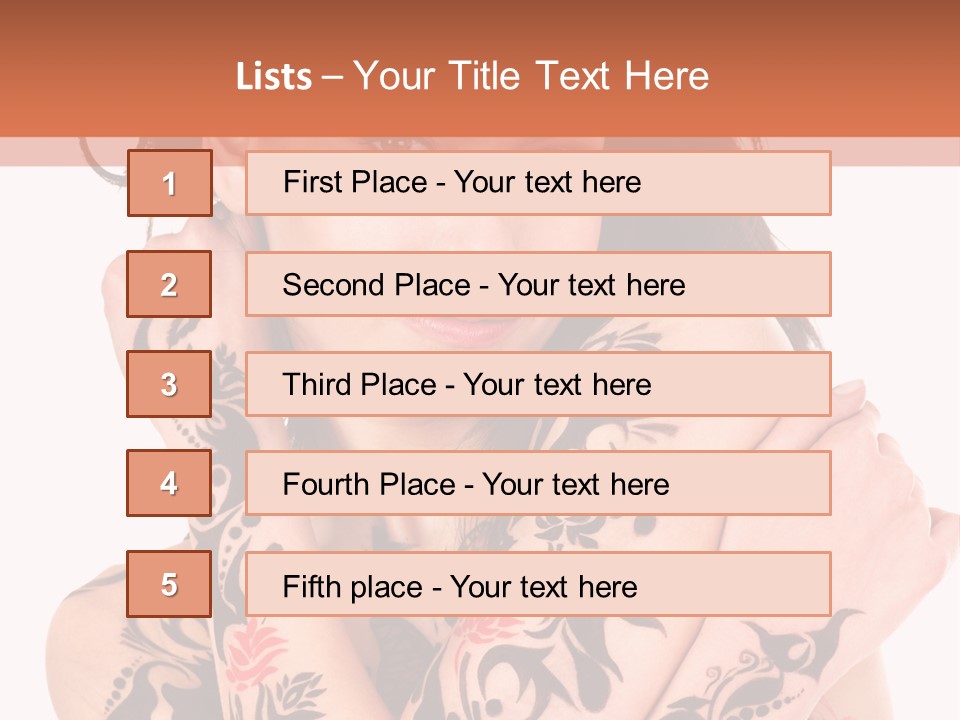The height and width of the screenshot is (720, 960).
Task: Click the number 5 list marker
Action: (x=170, y=584)
